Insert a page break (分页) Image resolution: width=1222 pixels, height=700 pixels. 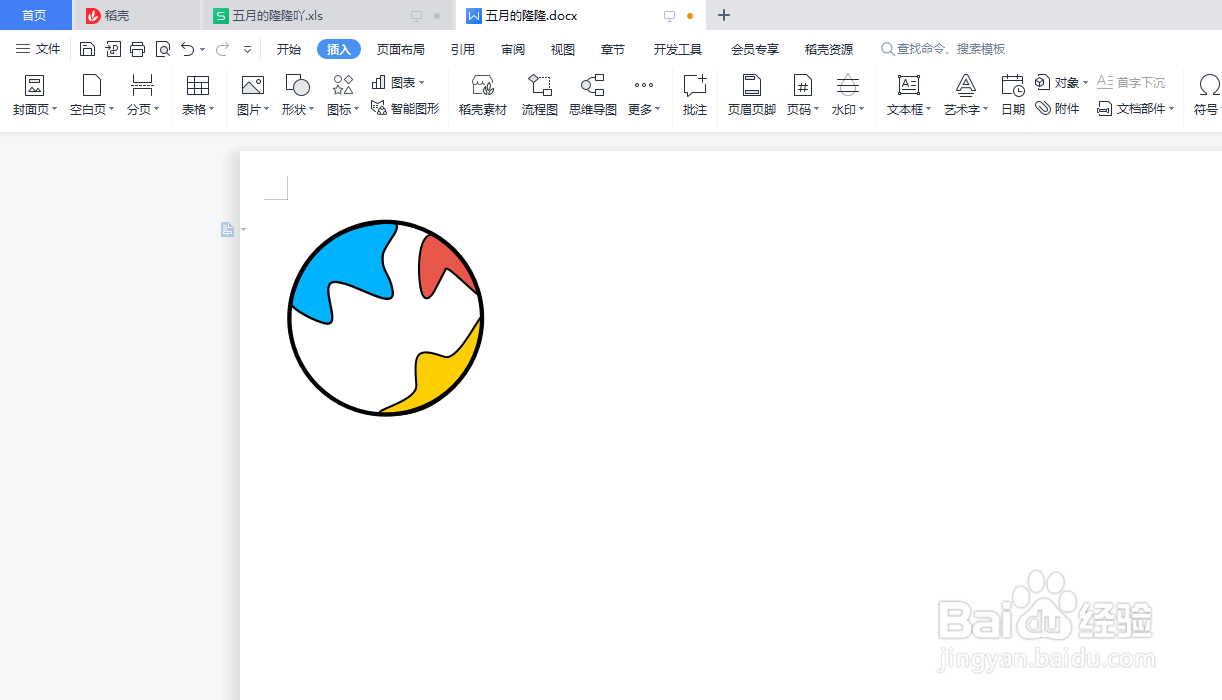point(143,96)
